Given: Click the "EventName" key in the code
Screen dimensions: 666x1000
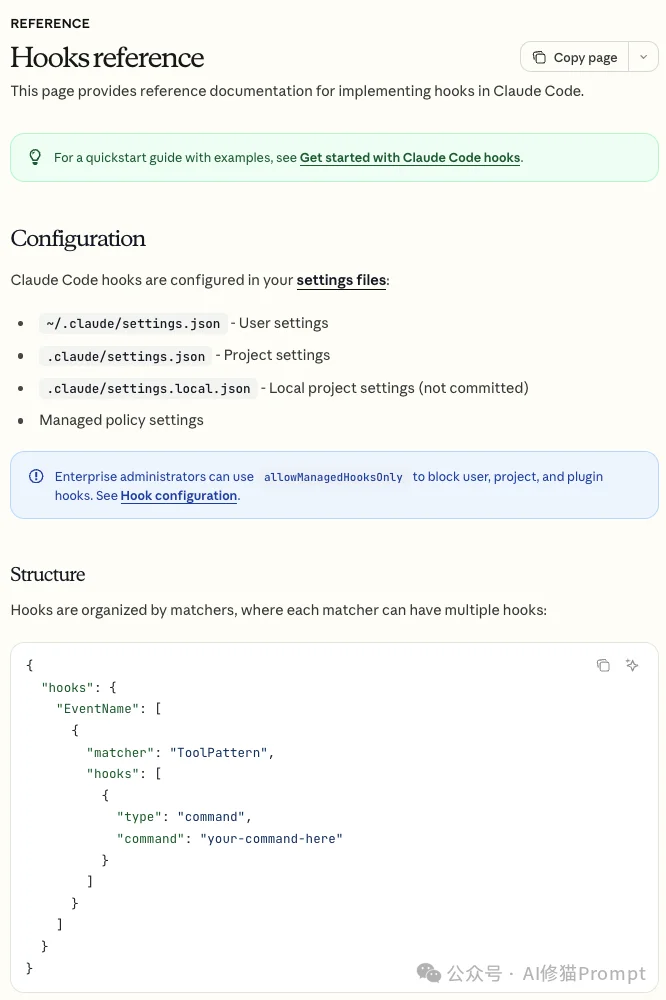Looking at the screenshot, I should (x=101, y=709).
